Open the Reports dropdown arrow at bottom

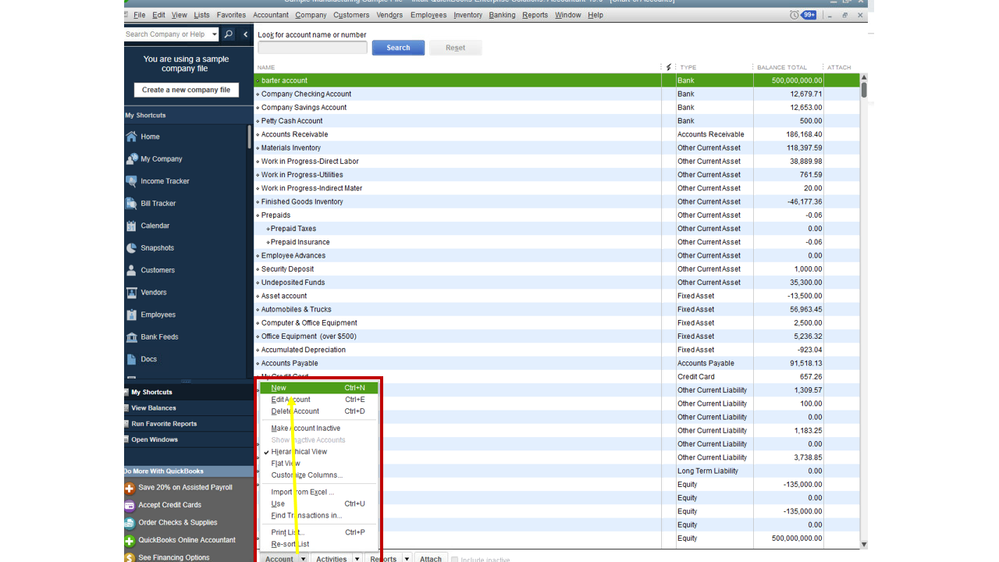tap(406, 559)
